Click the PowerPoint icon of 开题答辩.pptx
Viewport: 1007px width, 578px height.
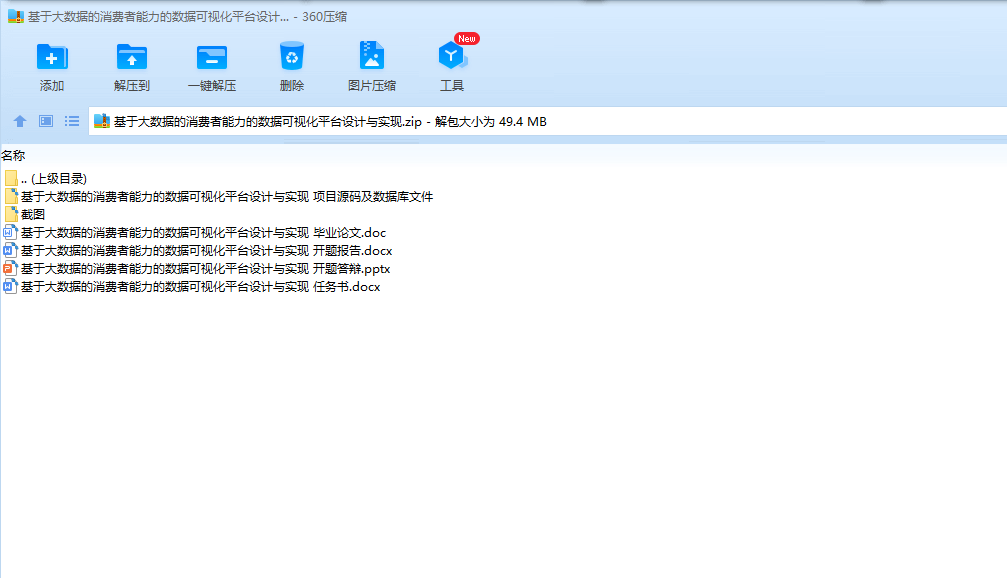click(10, 268)
